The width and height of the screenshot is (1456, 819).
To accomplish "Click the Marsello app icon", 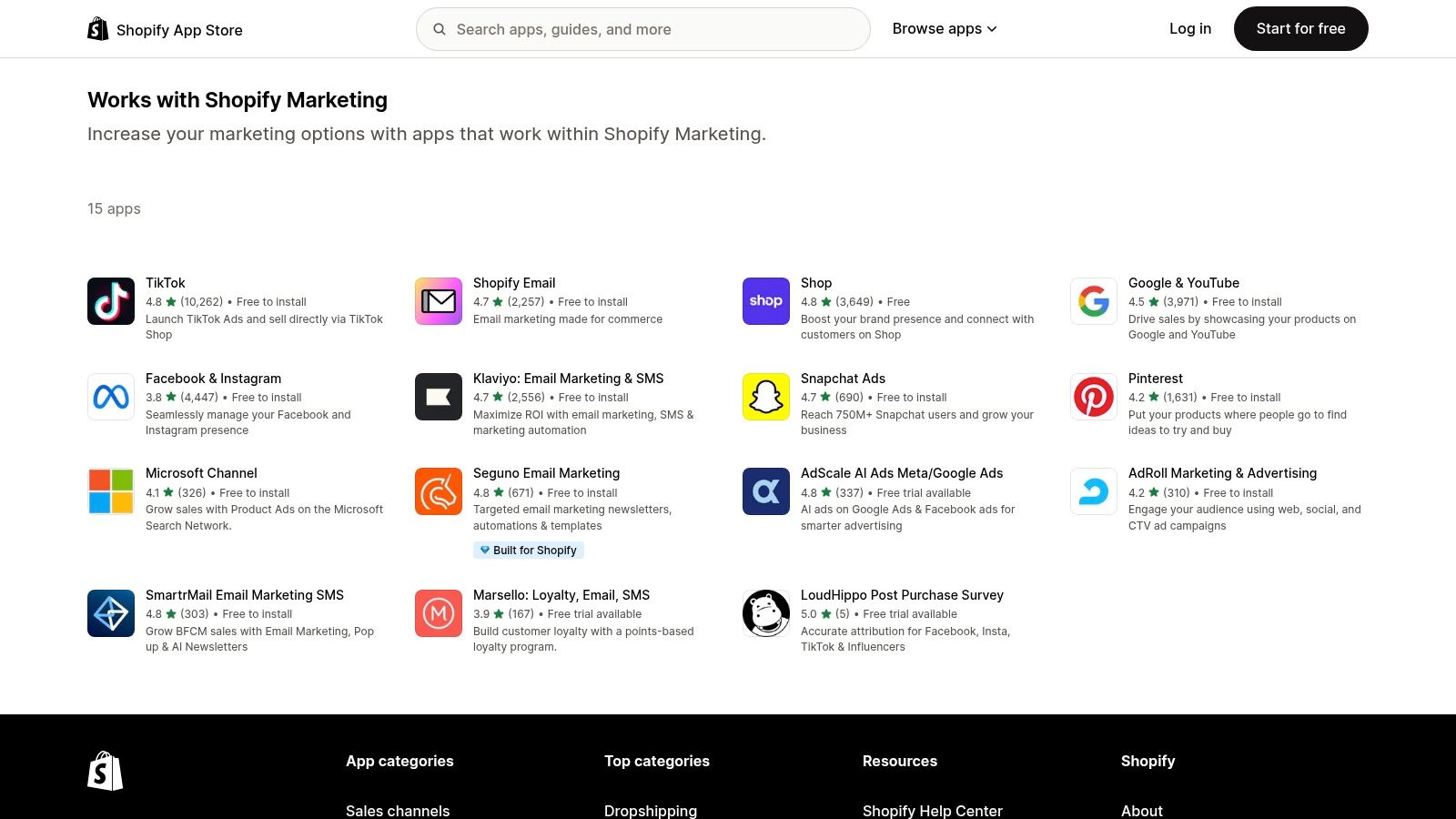I will click(x=439, y=613).
